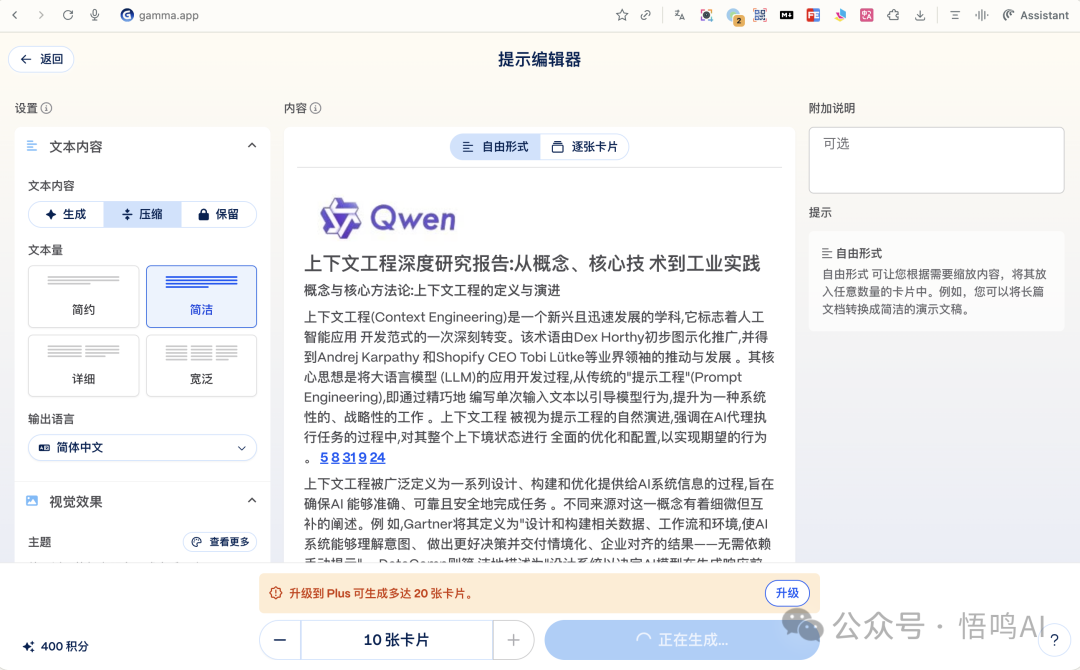This screenshot has height=670, width=1080.
Task: Select 保留 text content mode
Action: [218, 214]
